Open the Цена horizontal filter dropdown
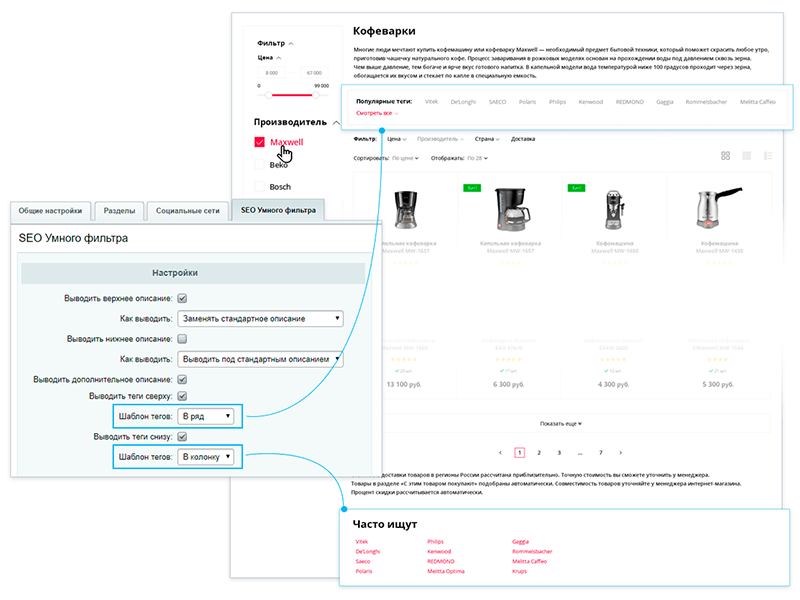Screen dimensions: 800x600 click(x=396, y=139)
